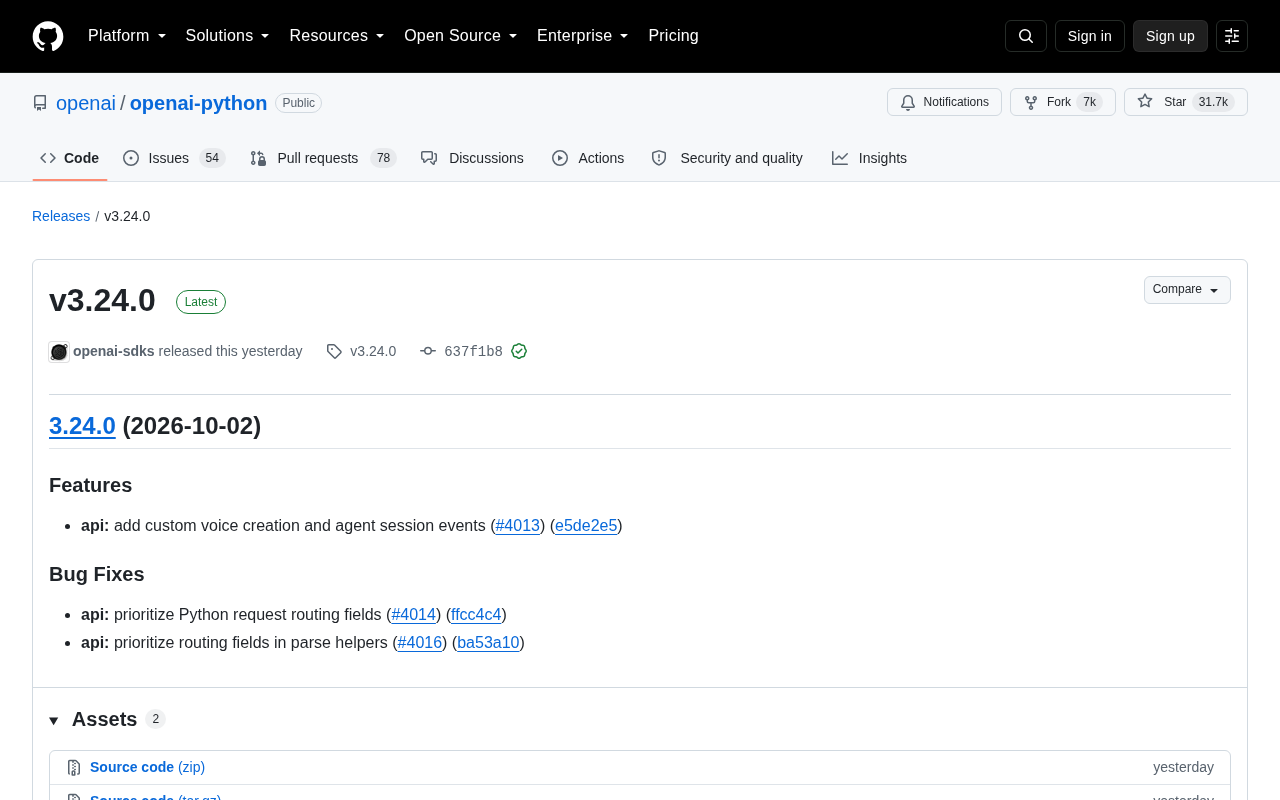Switch to the Issues tab
1280x800 pixels.
(174, 158)
